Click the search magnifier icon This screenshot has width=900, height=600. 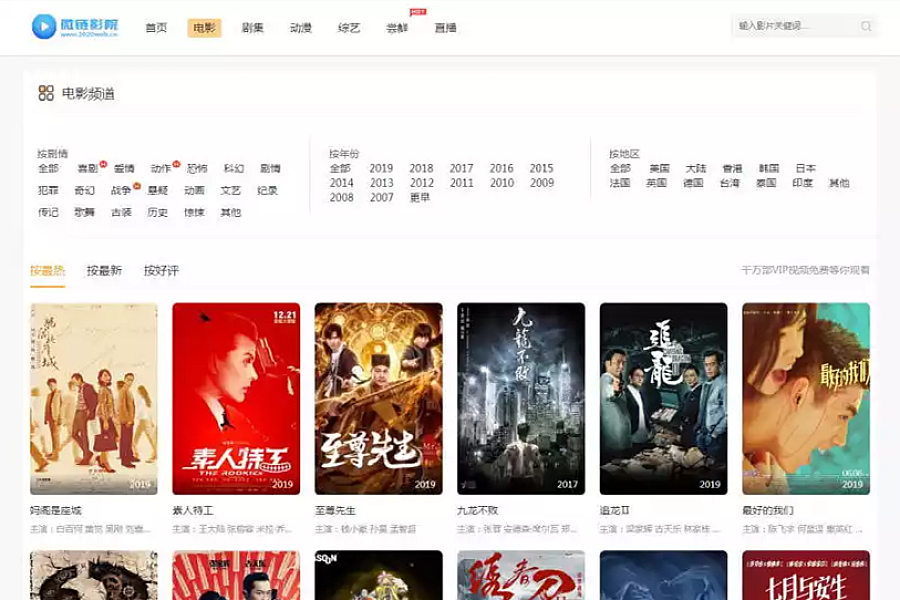coord(866,26)
